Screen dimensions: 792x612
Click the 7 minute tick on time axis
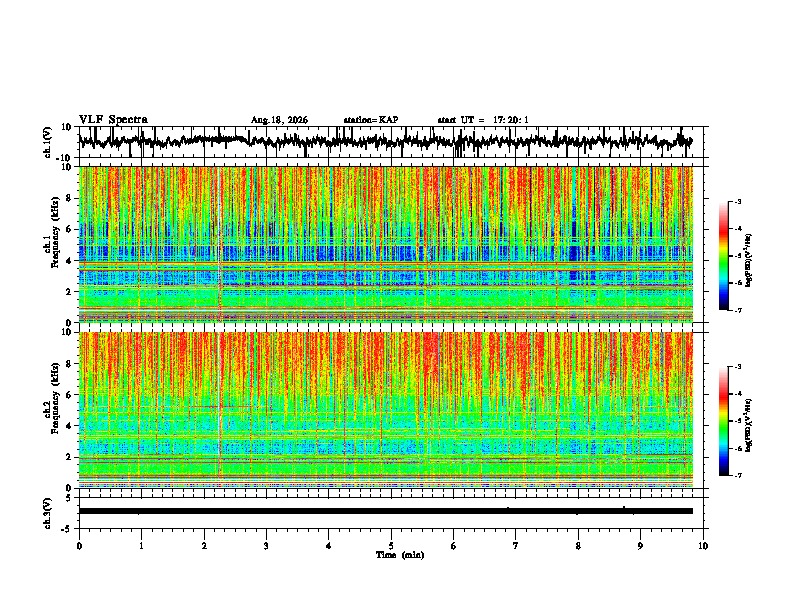tap(516, 546)
